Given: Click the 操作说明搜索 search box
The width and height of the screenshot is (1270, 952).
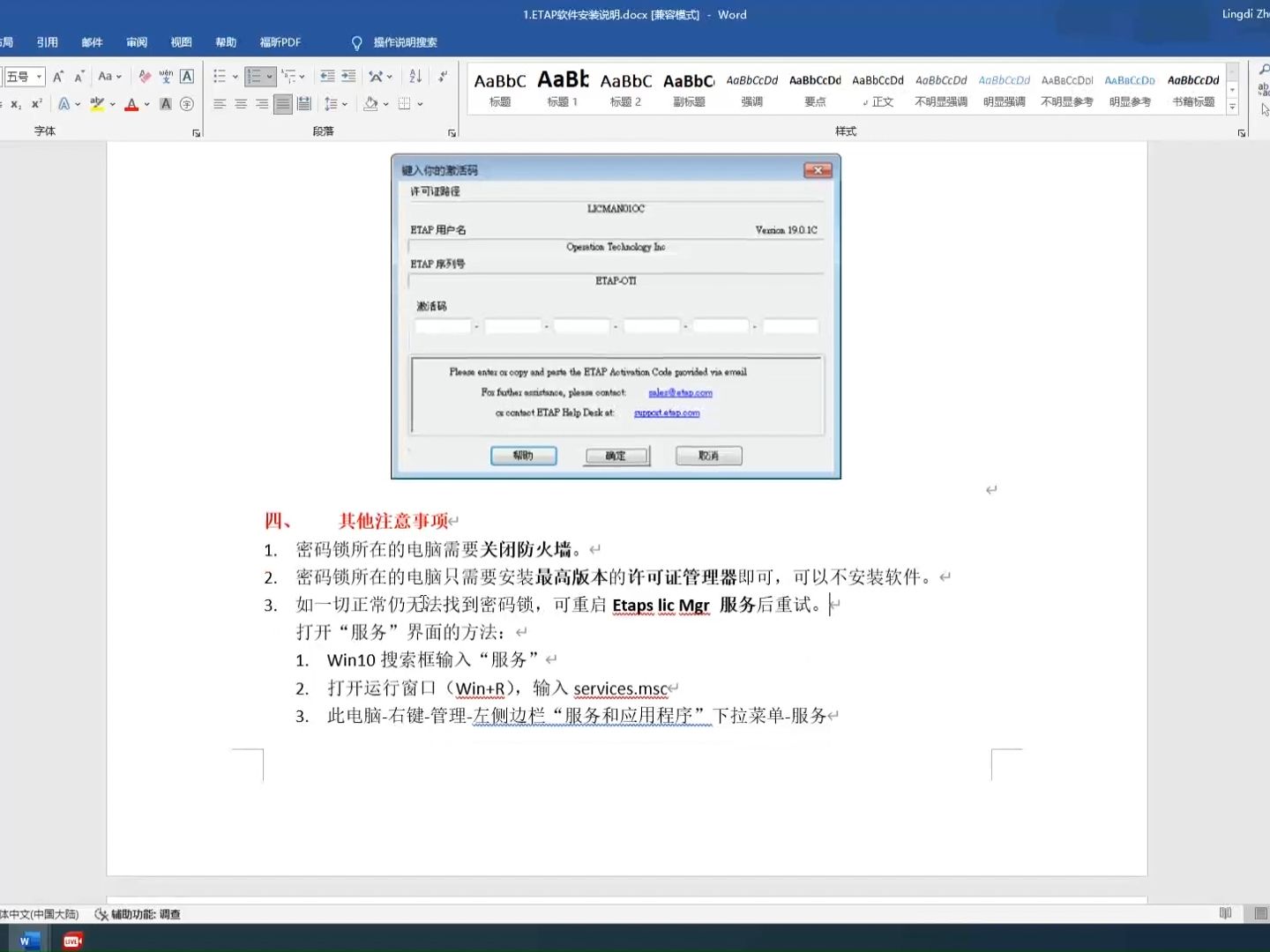Looking at the screenshot, I should (x=405, y=42).
